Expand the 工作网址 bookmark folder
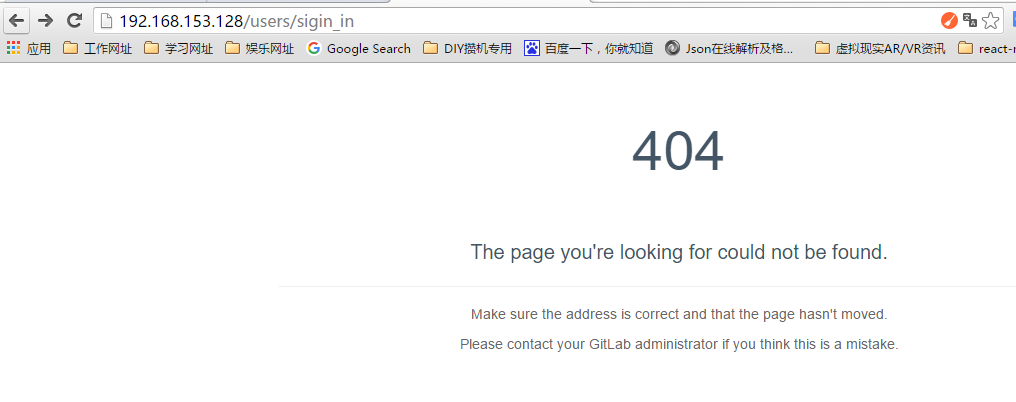 (x=97, y=48)
